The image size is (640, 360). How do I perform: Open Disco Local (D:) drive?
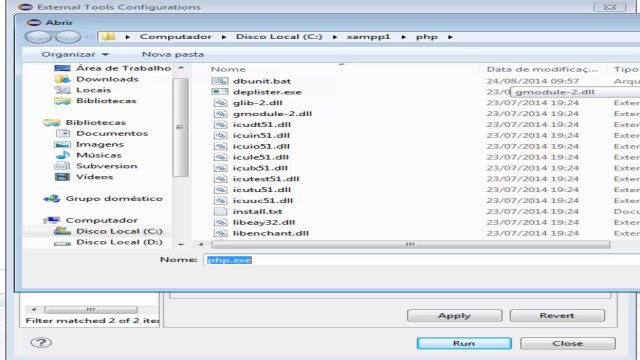tap(119, 242)
